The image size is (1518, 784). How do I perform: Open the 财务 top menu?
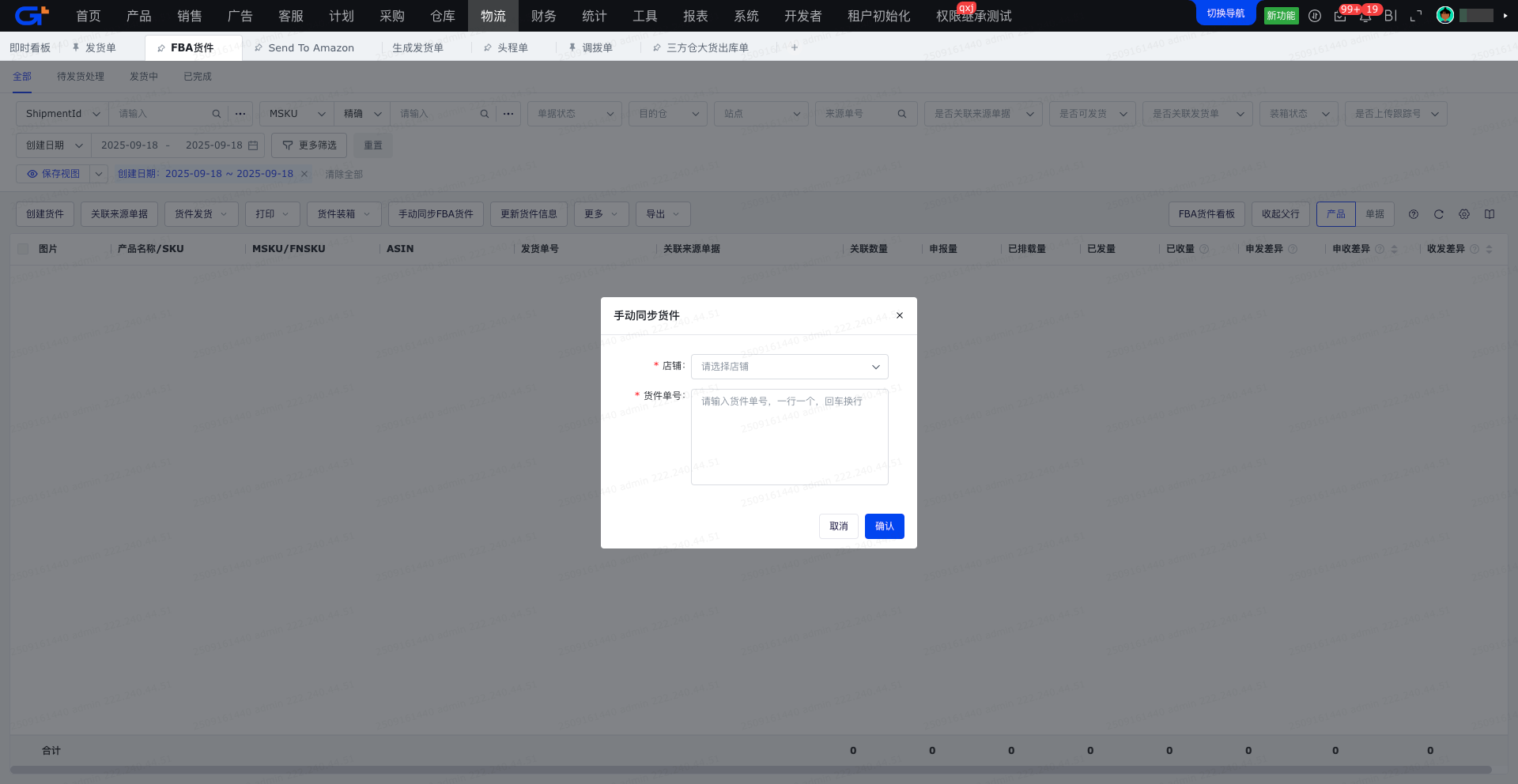544,16
